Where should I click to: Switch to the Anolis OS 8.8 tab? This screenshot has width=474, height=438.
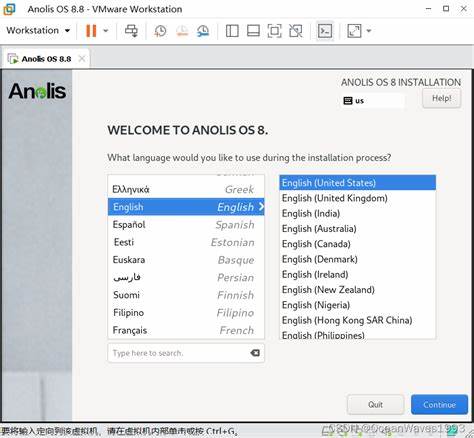tap(46, 59)
